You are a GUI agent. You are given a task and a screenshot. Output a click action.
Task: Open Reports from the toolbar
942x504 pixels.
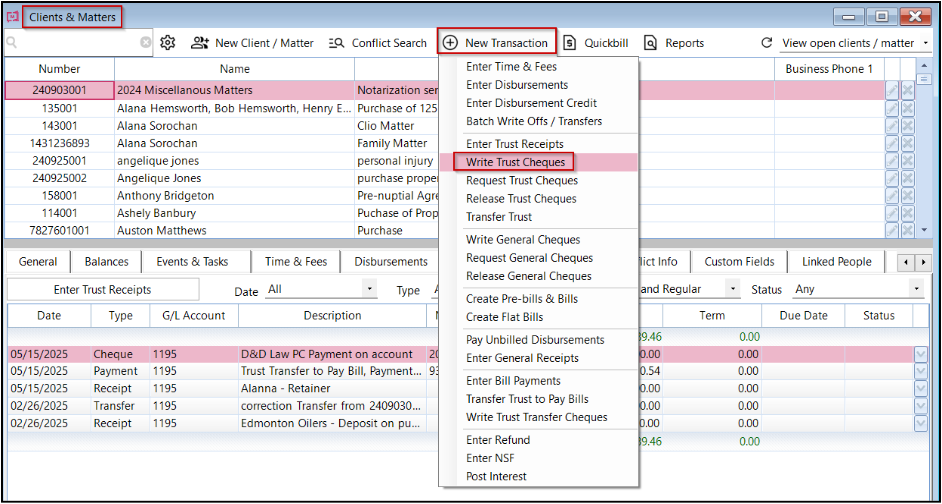pyautogui.click(x=673, y=43)
